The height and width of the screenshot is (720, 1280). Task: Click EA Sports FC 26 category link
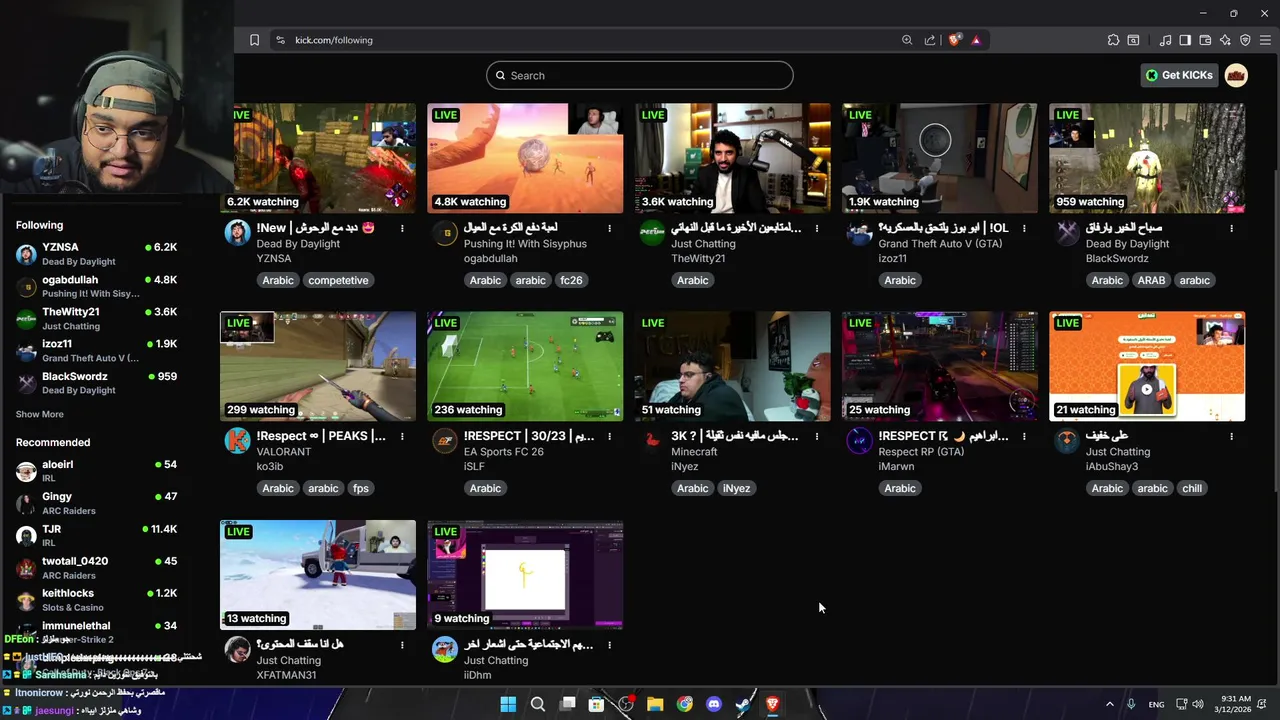tap(504, 452)
